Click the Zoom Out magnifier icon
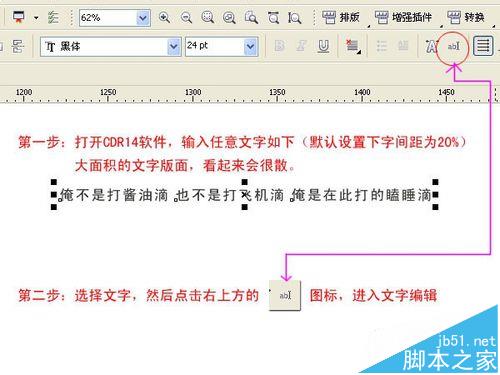 (186, 17)
